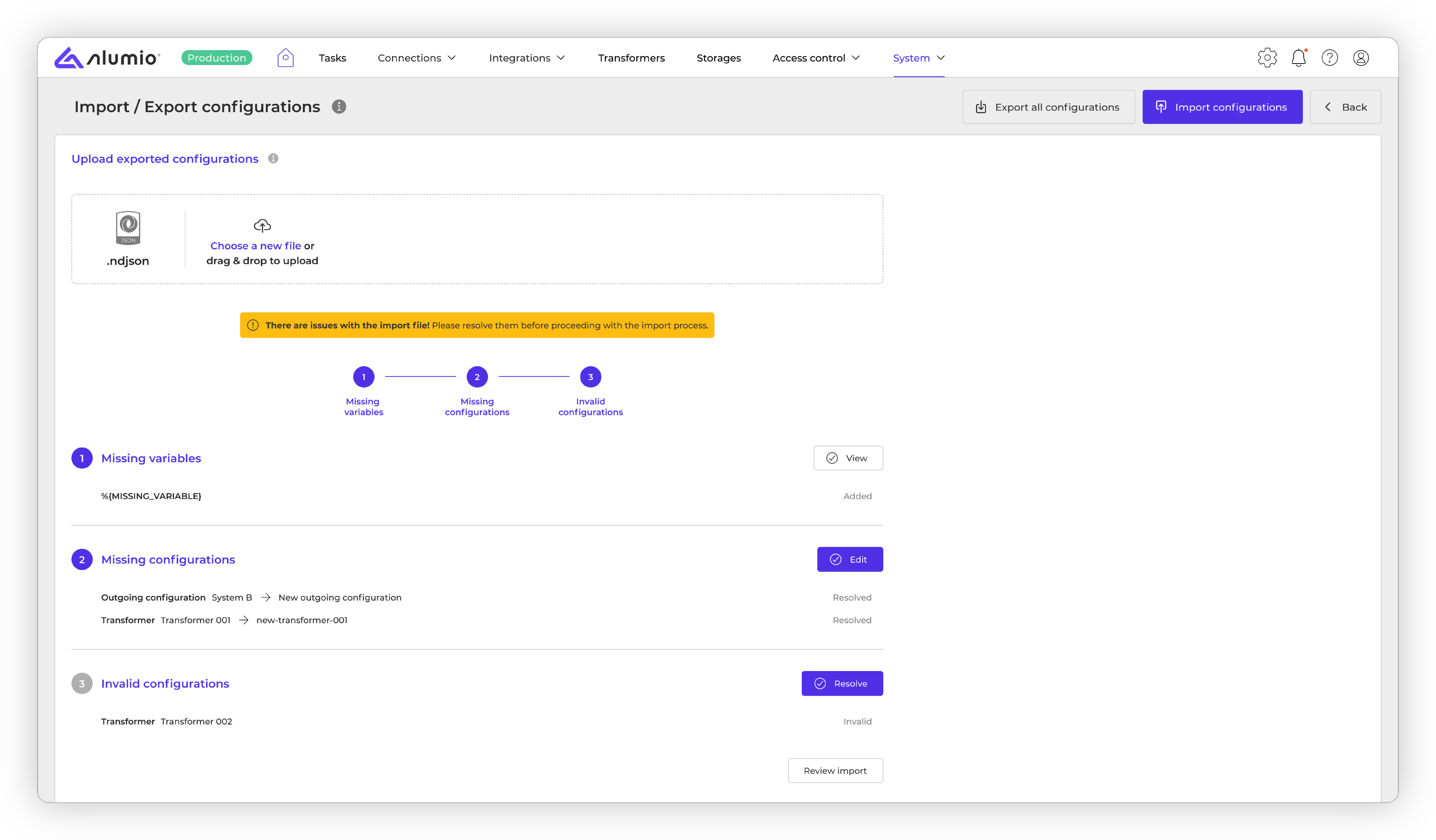Click Export all configurations button
Screen dimensions: 1436x840
1048,107
